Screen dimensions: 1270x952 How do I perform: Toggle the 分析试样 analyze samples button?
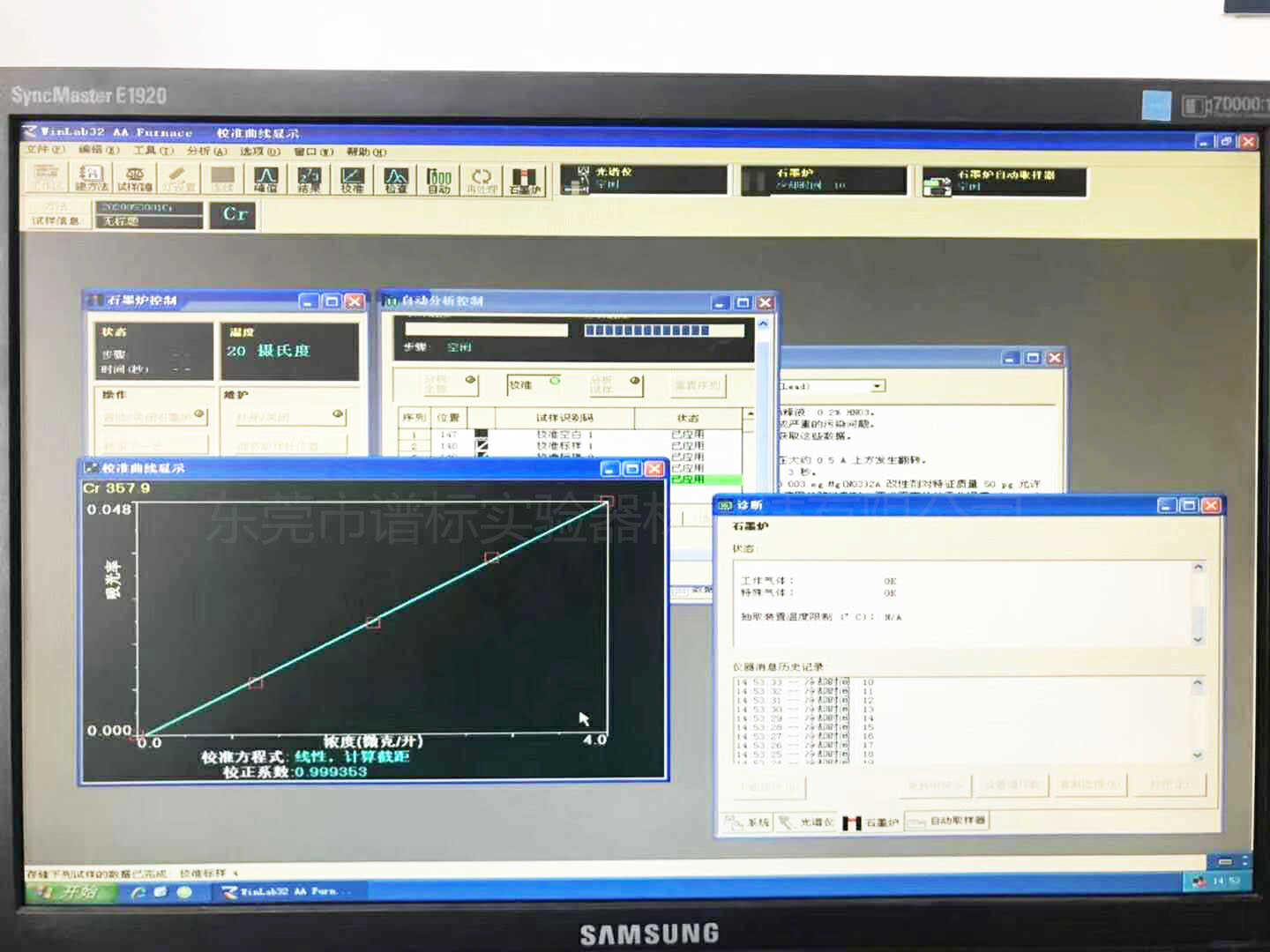click(x=615, y=383)
